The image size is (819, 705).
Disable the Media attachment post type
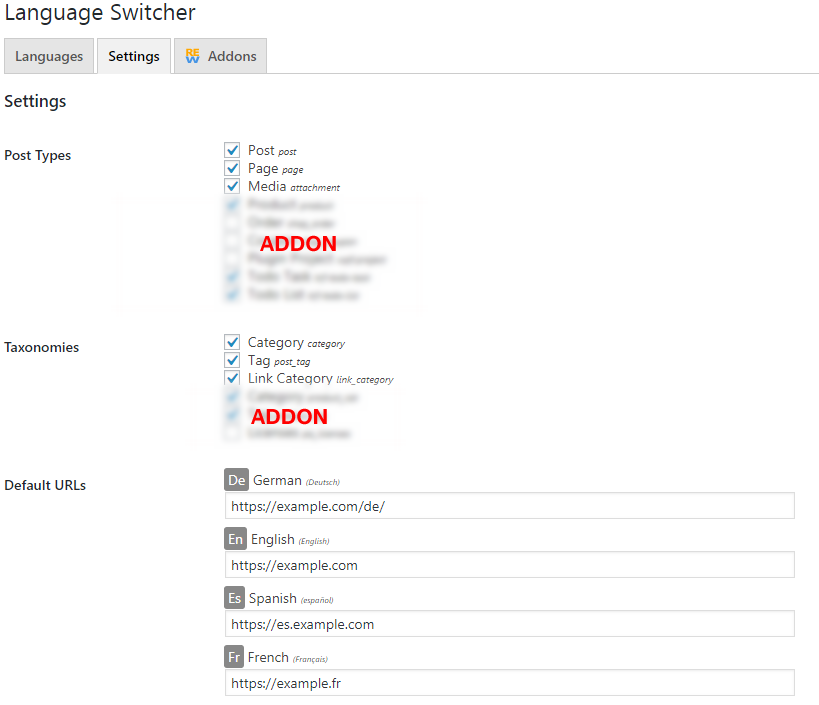[232, 186]
